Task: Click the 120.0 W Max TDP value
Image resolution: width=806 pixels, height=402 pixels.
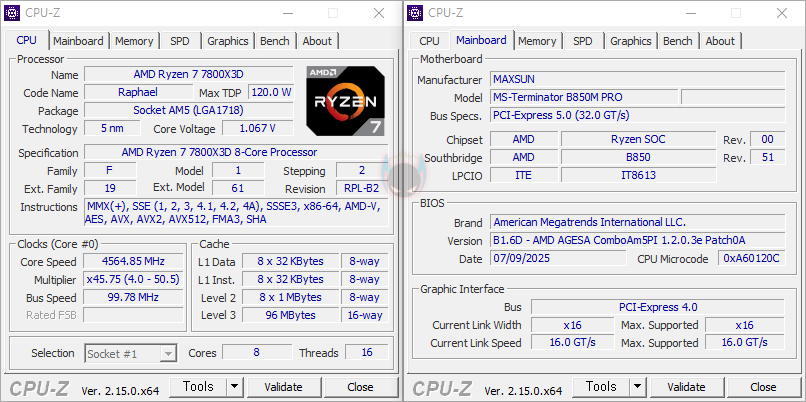Action: (271, 93)
